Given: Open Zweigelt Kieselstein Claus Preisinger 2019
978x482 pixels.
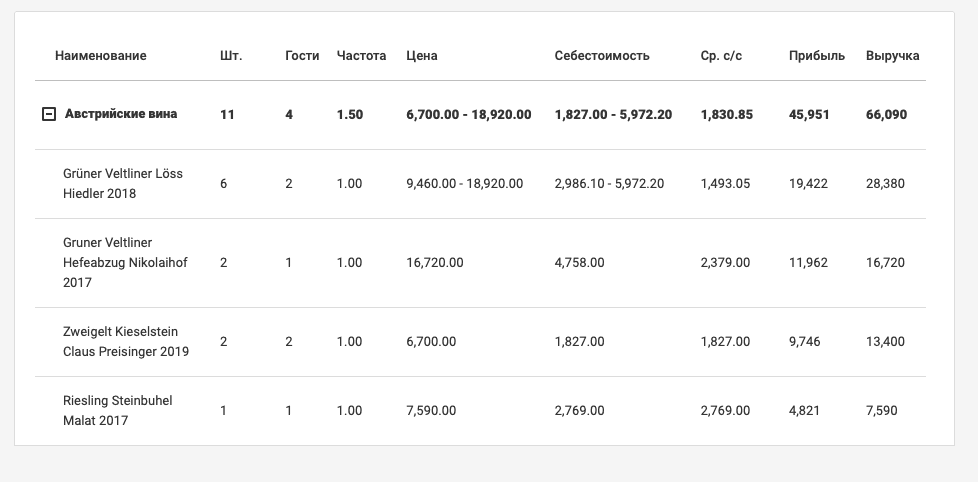Looking at the screenshot, I should click(125, 342).
